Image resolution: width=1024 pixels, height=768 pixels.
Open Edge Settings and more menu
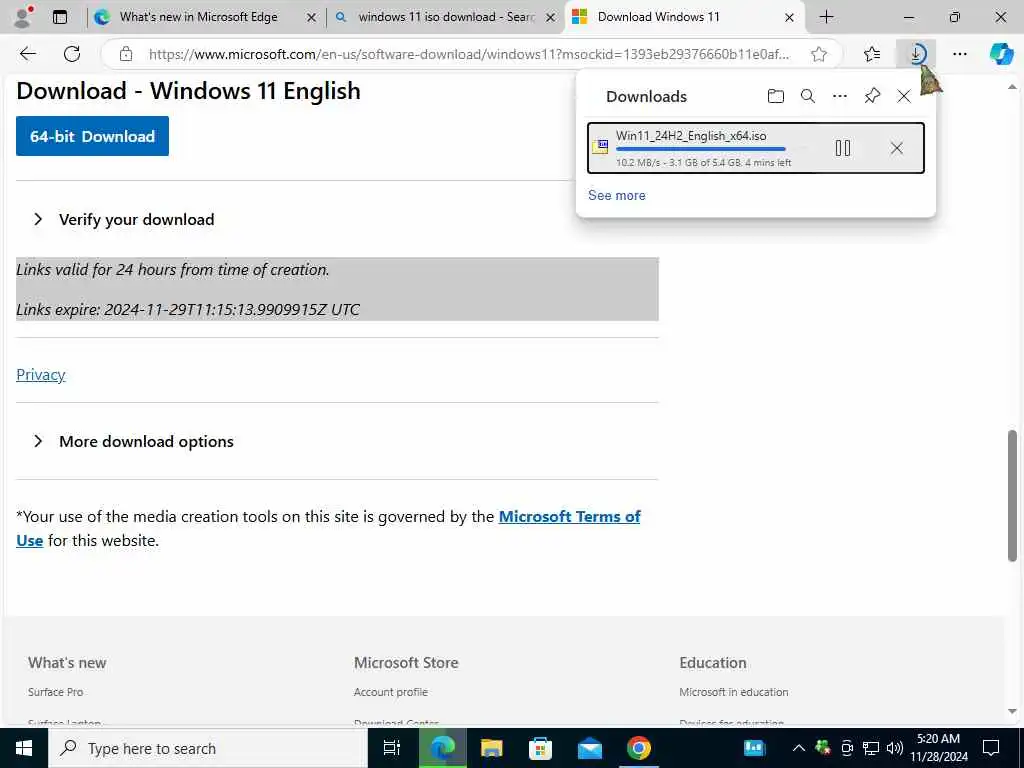point(960,54)
